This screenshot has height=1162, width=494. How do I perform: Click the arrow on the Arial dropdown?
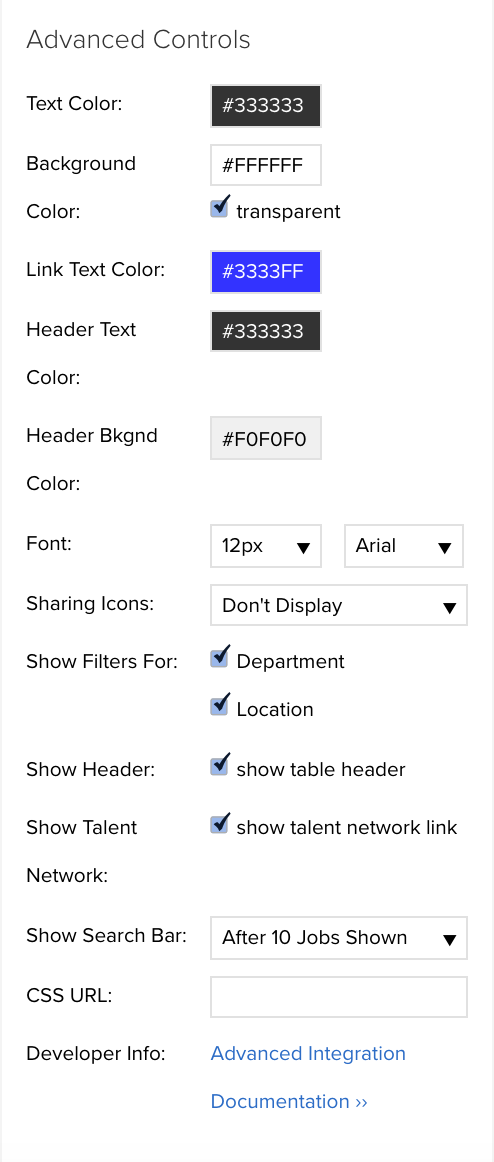tap(444, 548)
